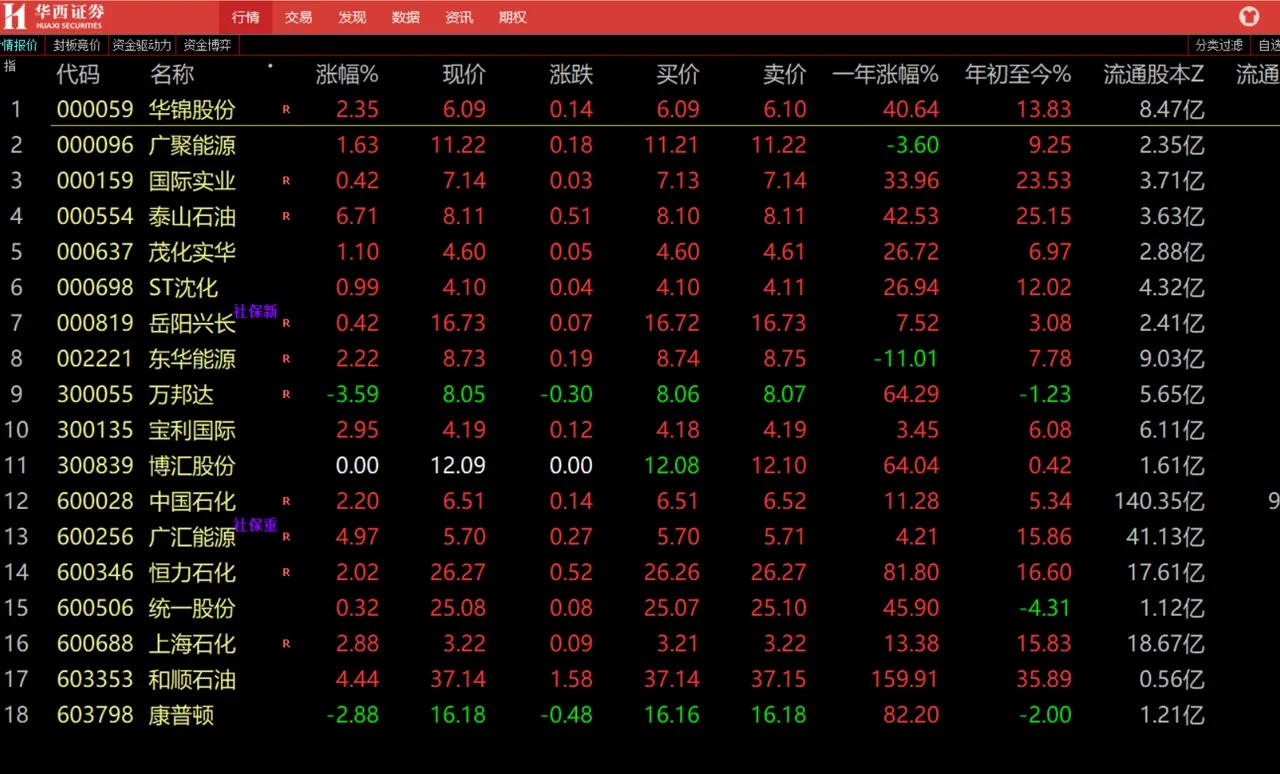The width and height of the screenshot is (1280, 774).
Task: Select stock row 广汇能源
Action: [x=640, y=537]
